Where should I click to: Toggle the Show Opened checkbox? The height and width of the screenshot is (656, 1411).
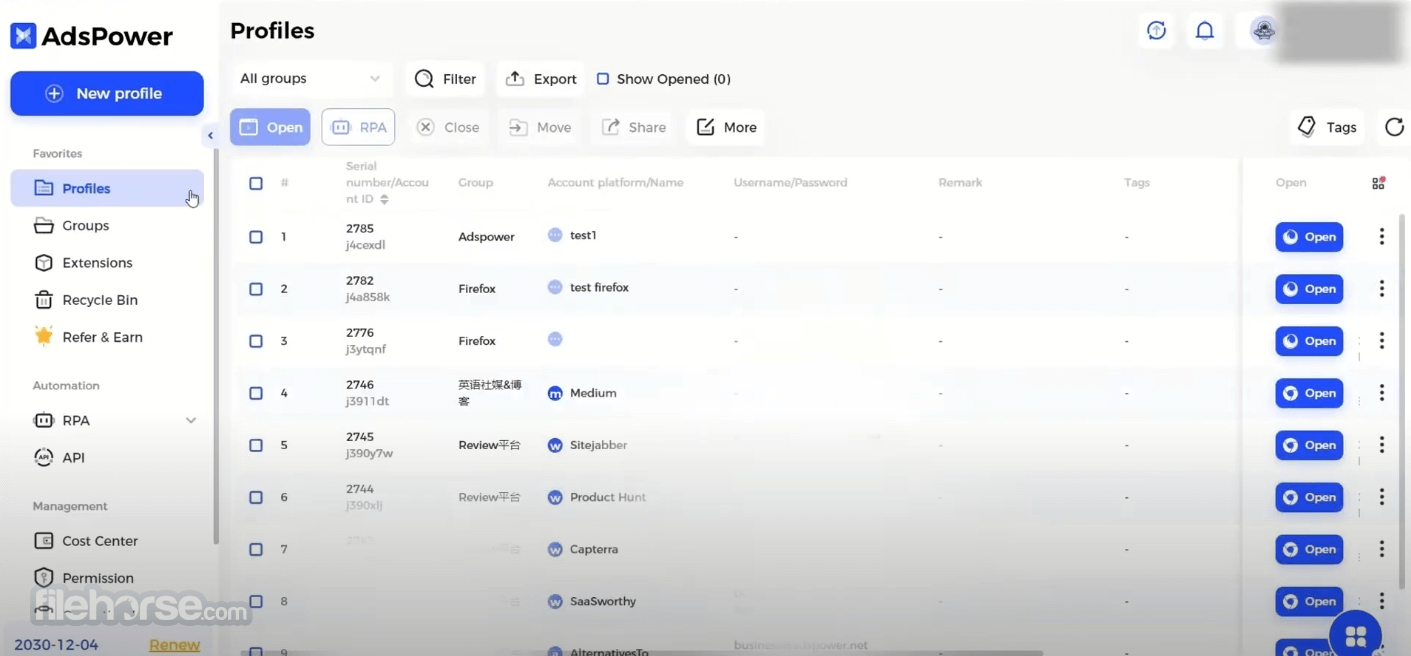click(x=603, y=79)
